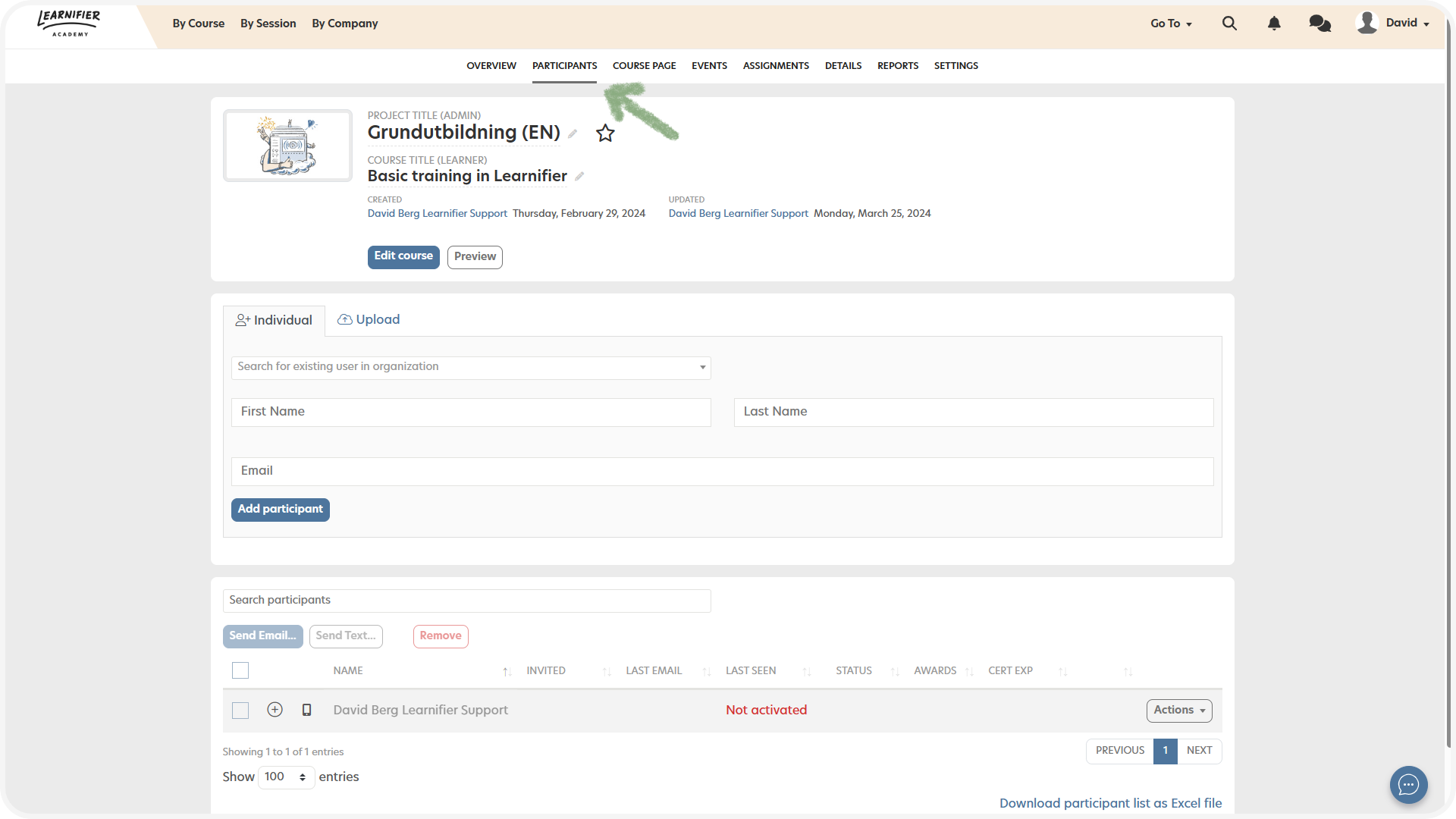This screenshot has height=819, width=1456.
Task: Sort by Last Email column arrows
Action: coord(707,672)
